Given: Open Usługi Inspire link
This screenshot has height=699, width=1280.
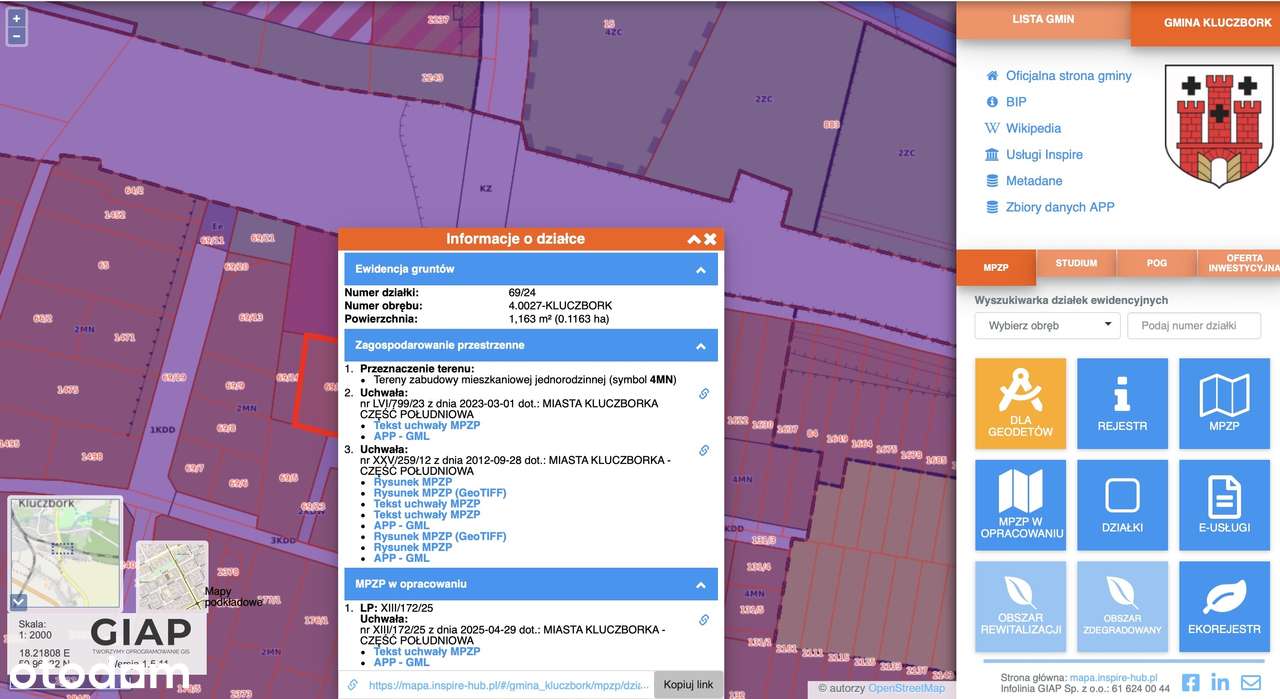Looking at the screenshot, I should 1044,155.
